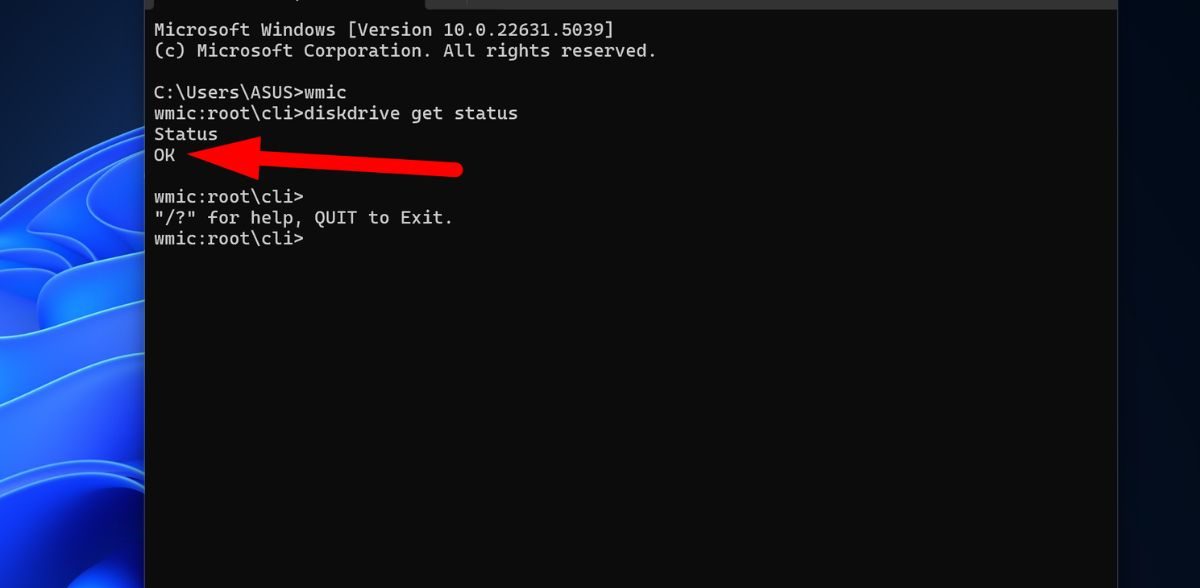Screen dimensions: 1200x588
Task: Click the Microsoft Windows version line
Action: coord(384,30)
